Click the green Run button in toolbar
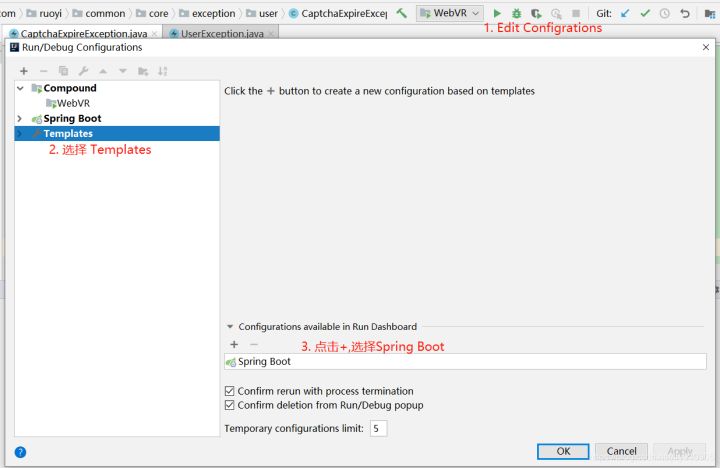720x468 pixels. [x=497, y=13]
